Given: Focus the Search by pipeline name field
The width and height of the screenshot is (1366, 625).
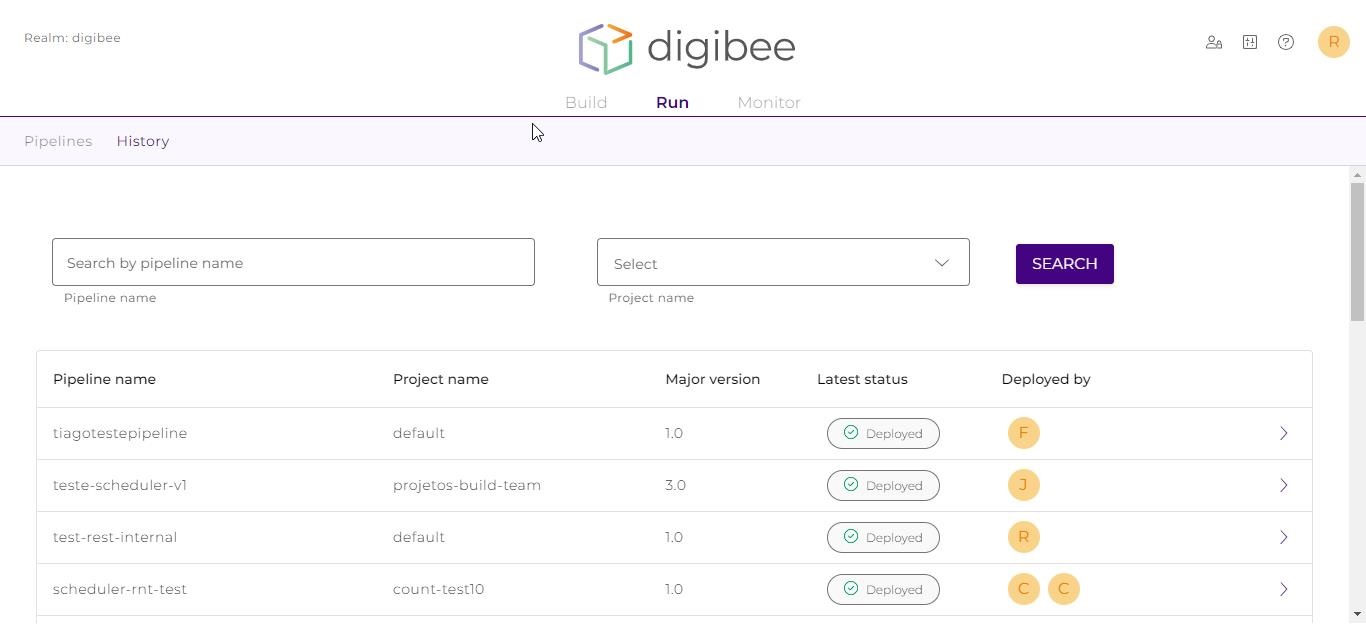Looking at the screenshot, I should (293, 262).
